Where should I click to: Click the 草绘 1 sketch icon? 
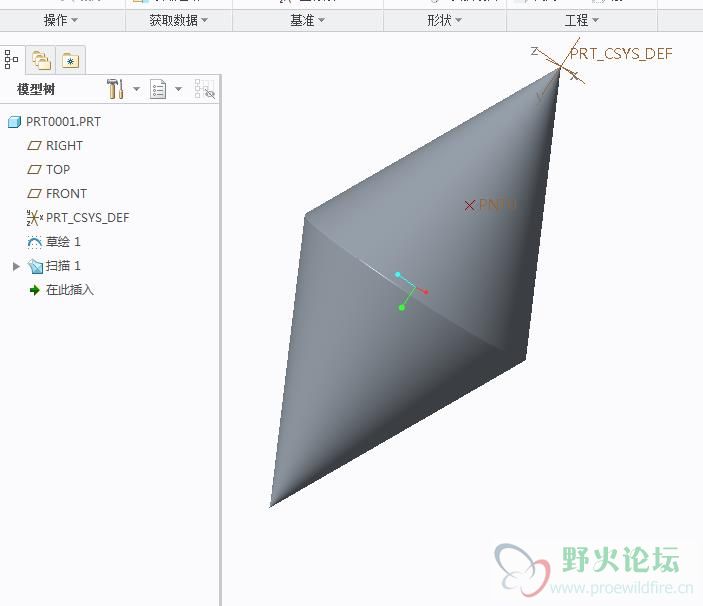click(35, 242)
